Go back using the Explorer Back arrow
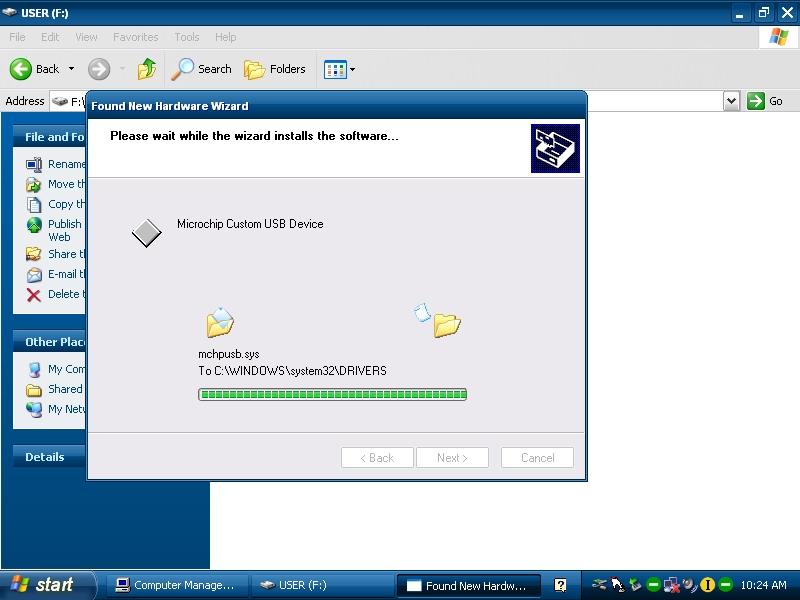 21,69
